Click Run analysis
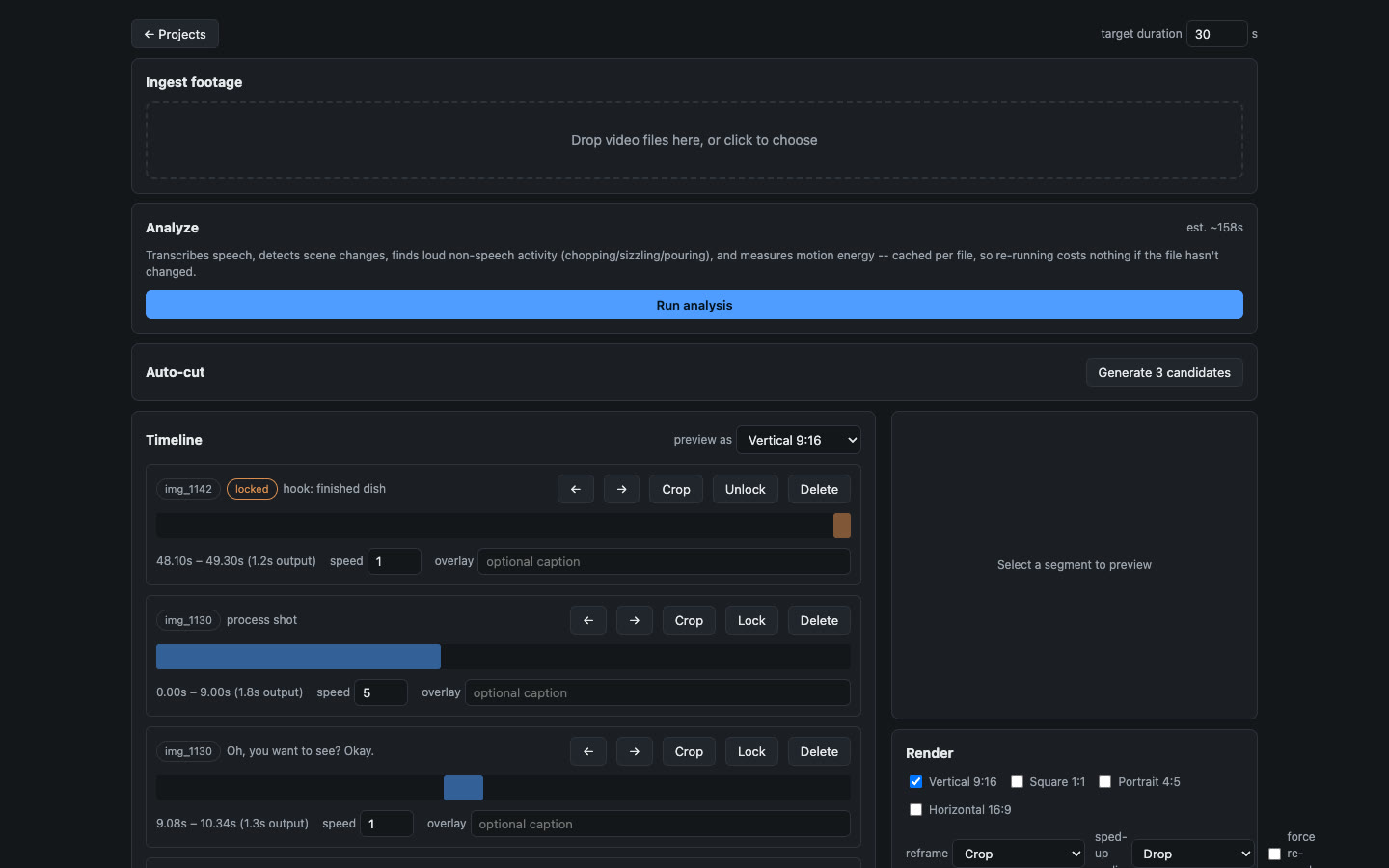The image size is (1389, 868). point(694,305)
